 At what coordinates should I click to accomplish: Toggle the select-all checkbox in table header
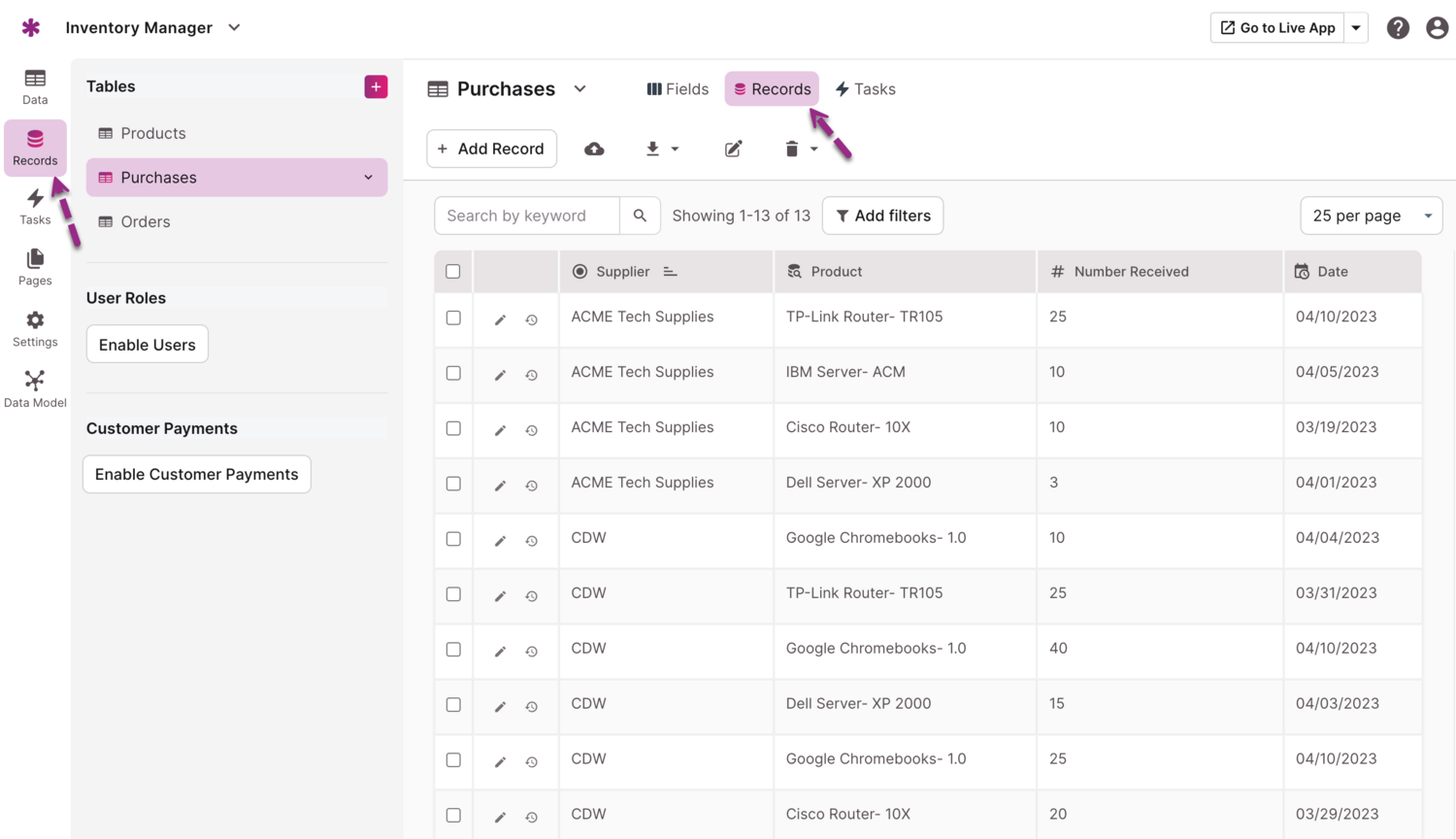(453, 272)
